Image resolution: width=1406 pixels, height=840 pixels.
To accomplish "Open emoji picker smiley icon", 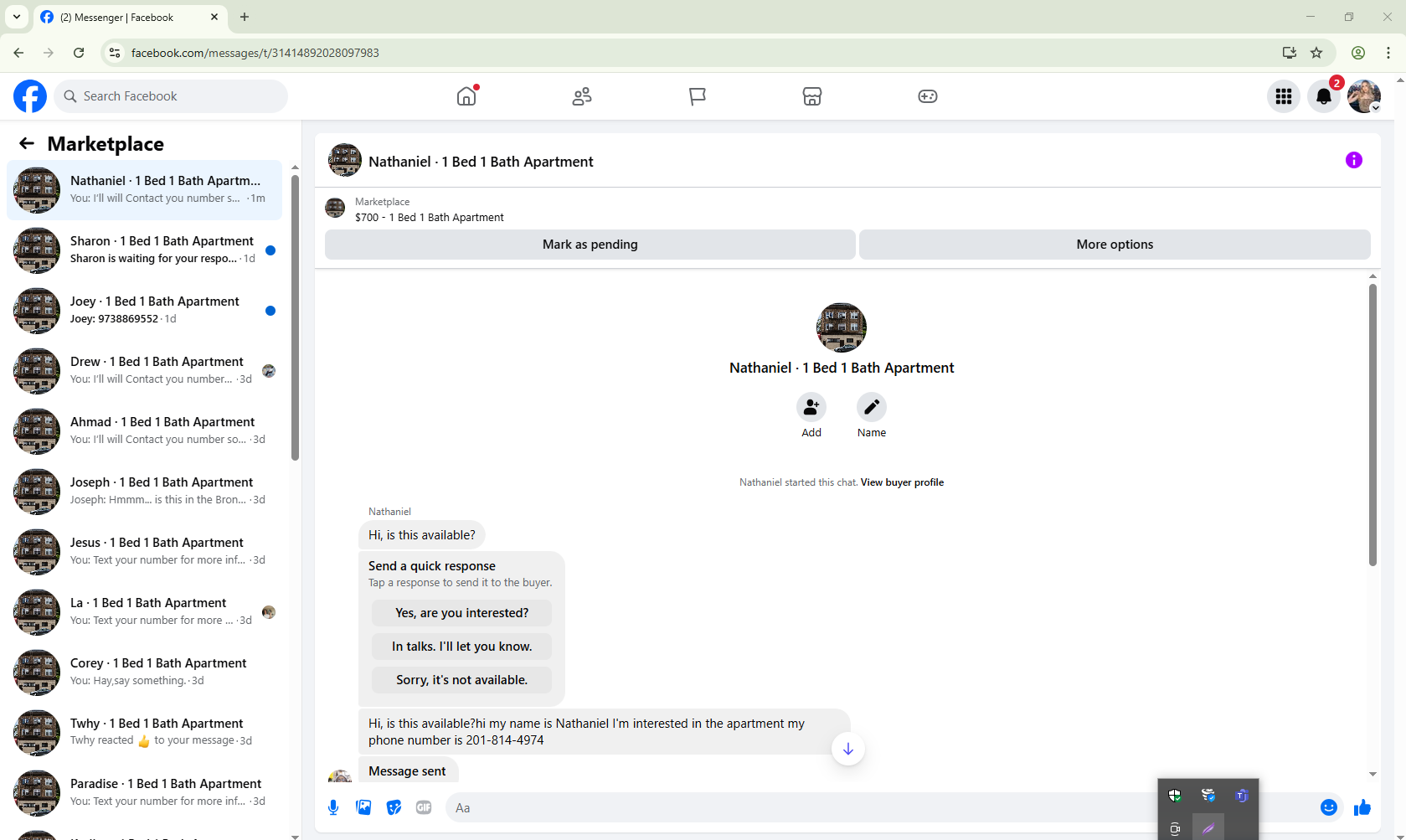I will point(1329,807).
